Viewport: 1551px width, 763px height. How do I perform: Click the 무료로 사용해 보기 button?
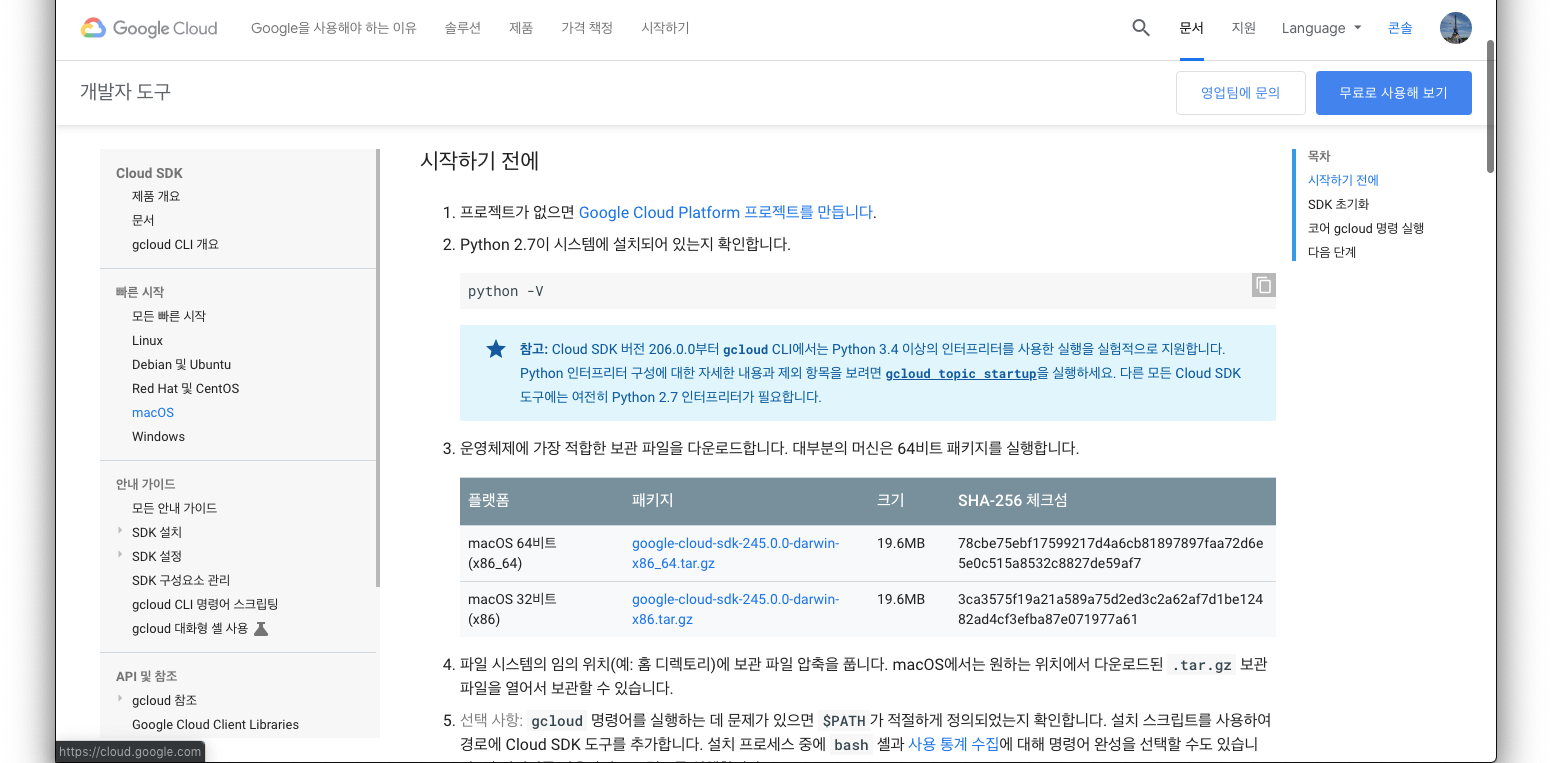(x=1394, y=93)
